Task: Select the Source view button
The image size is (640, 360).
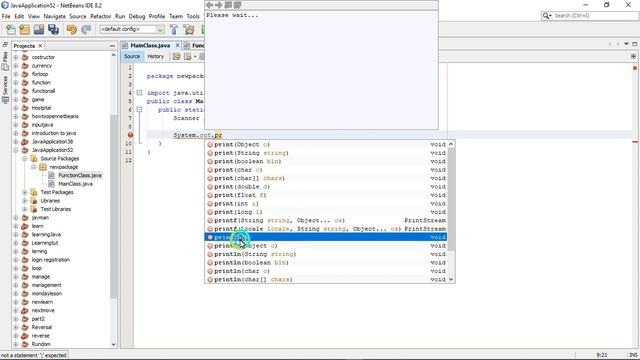Action: (x=132, y=56)
